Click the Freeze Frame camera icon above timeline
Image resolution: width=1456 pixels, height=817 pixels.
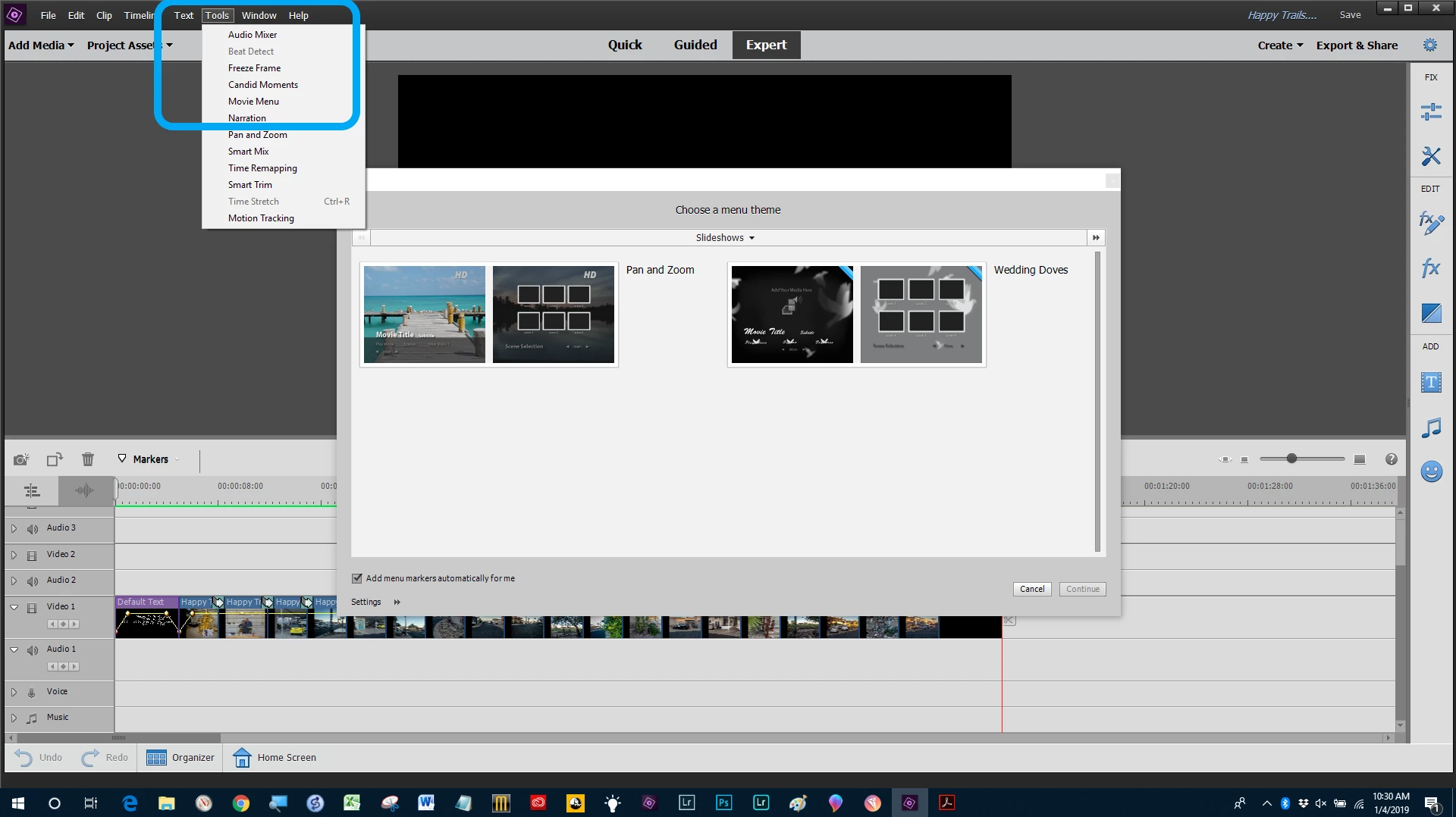[21, 459]
